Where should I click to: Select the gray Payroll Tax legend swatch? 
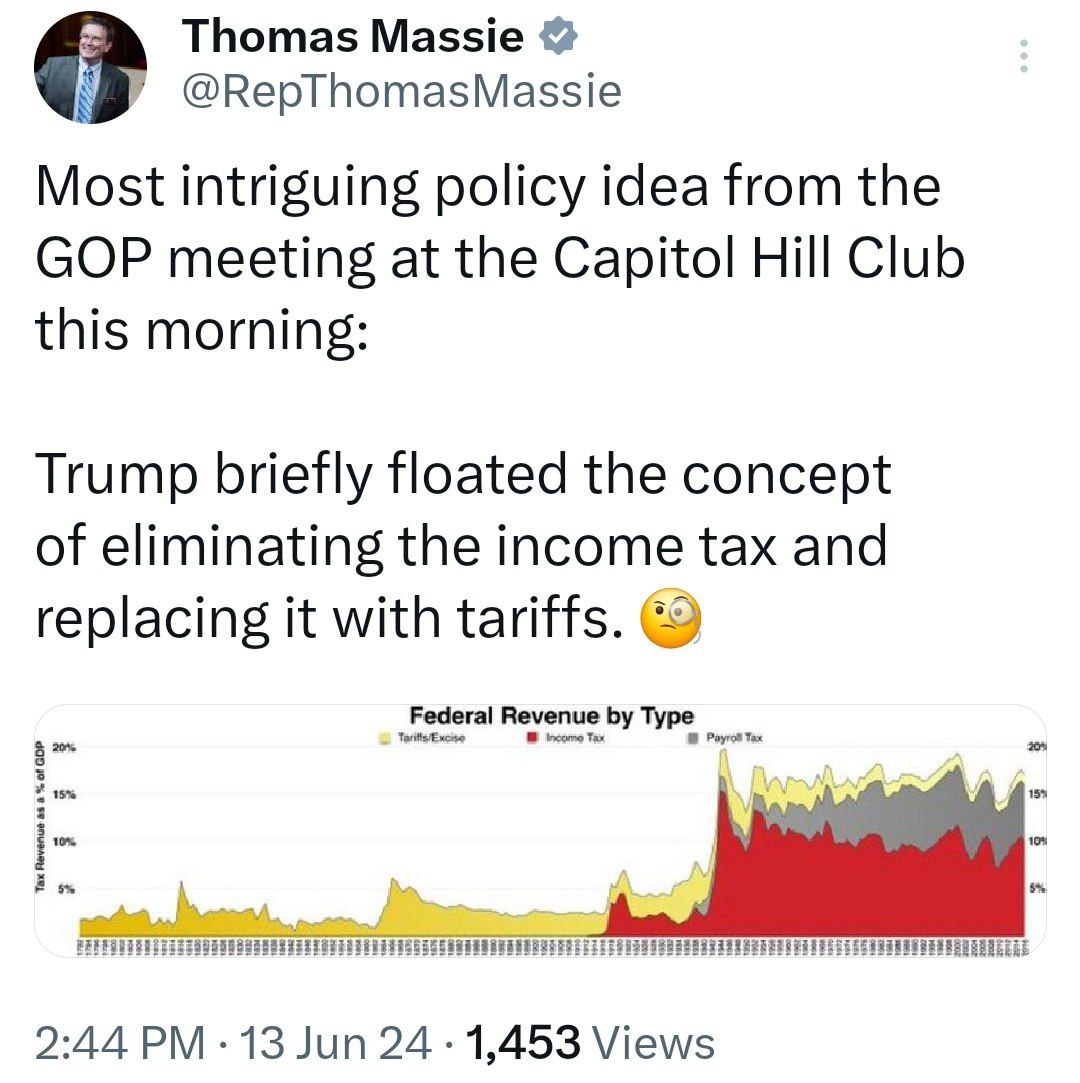[x=693, y=738]
